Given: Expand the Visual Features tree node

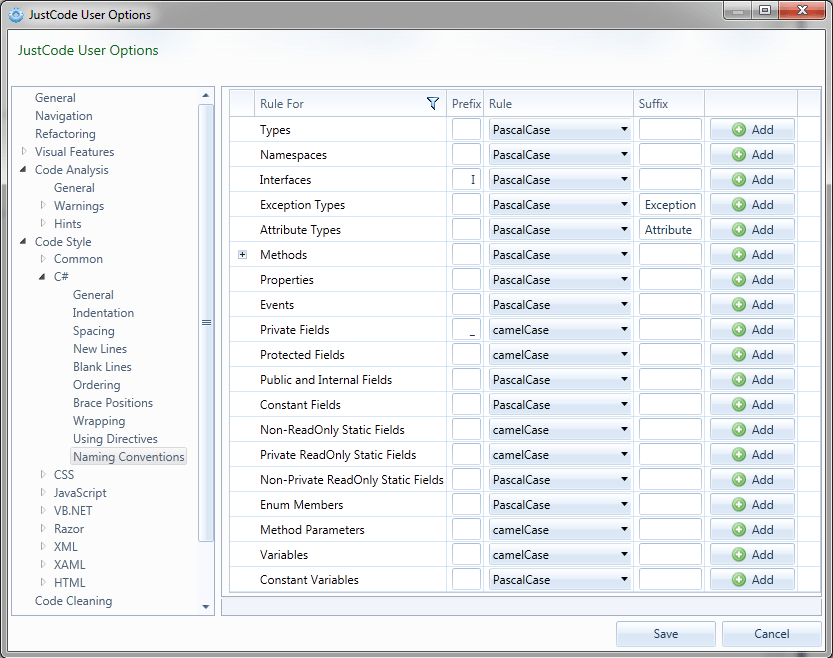Looking at the screenshot, I should point(24,151).
